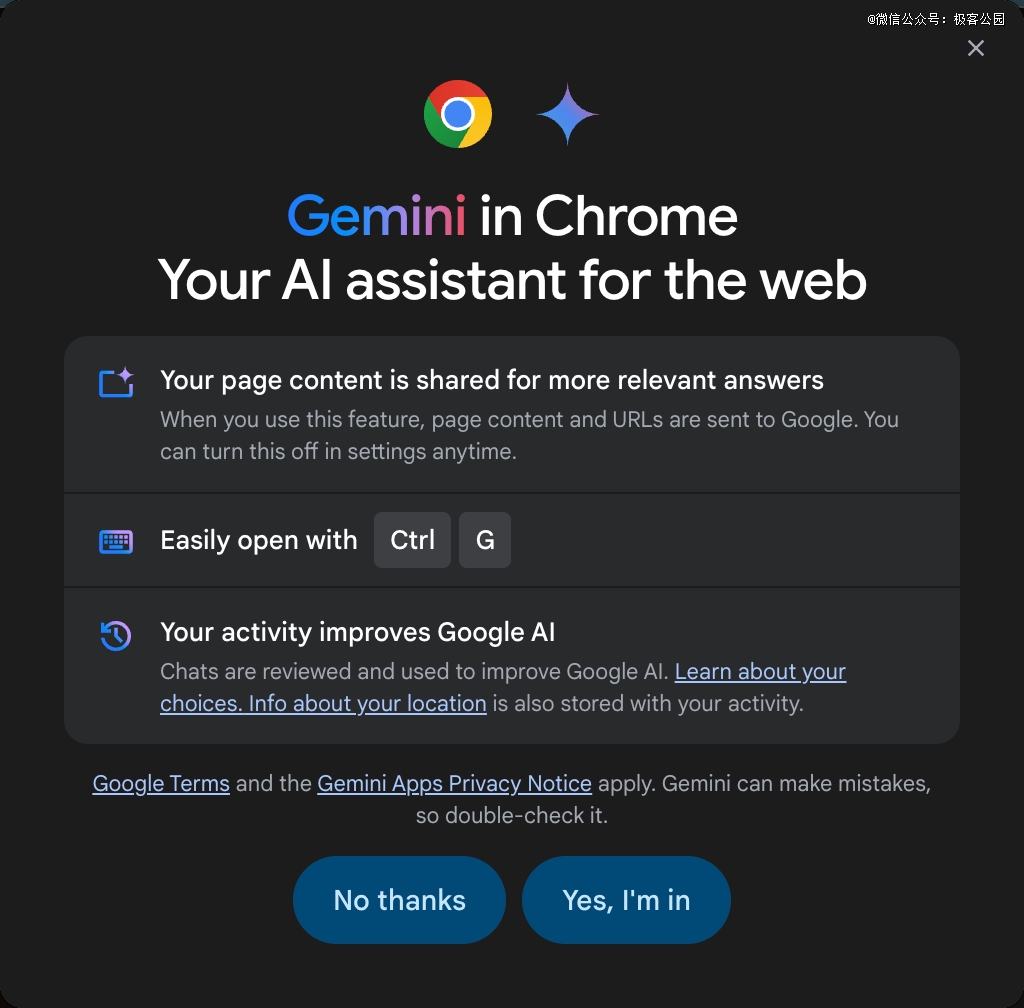Viewport: 1024px width, 1008px height.
Task: Close the Gemini in Chrome dialog
Action: (x=976, y=48)
